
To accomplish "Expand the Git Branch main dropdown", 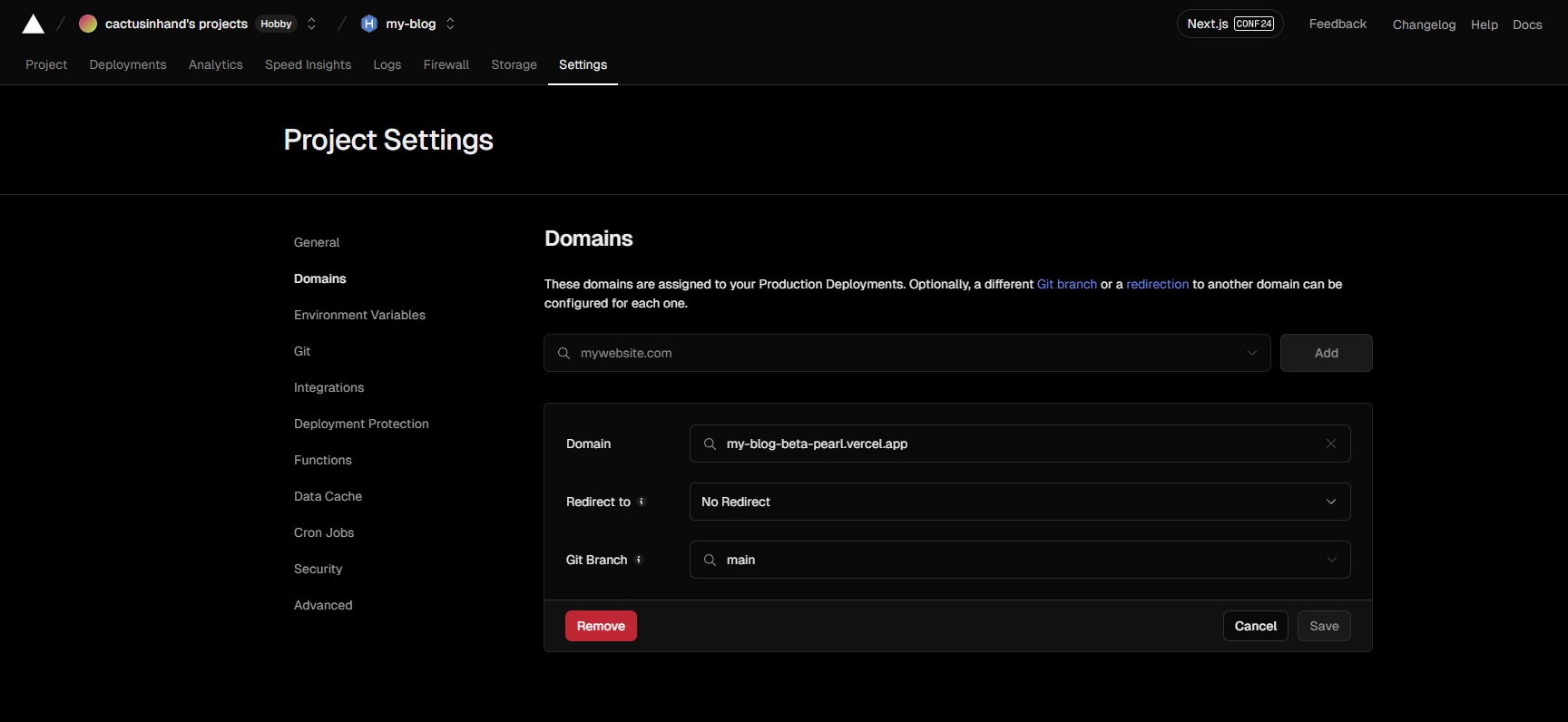I will click(x=1331, y=560).
